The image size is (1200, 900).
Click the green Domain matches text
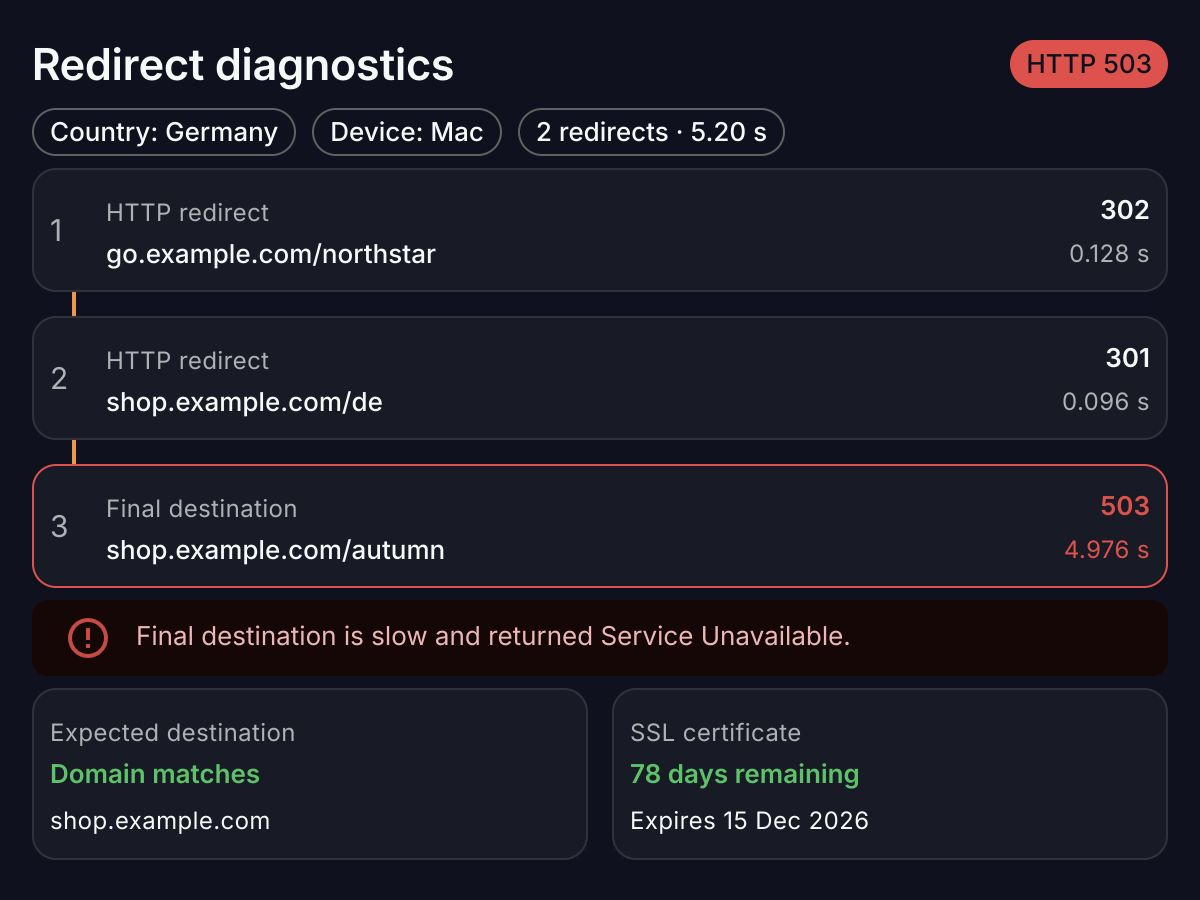tap(155, 774)
